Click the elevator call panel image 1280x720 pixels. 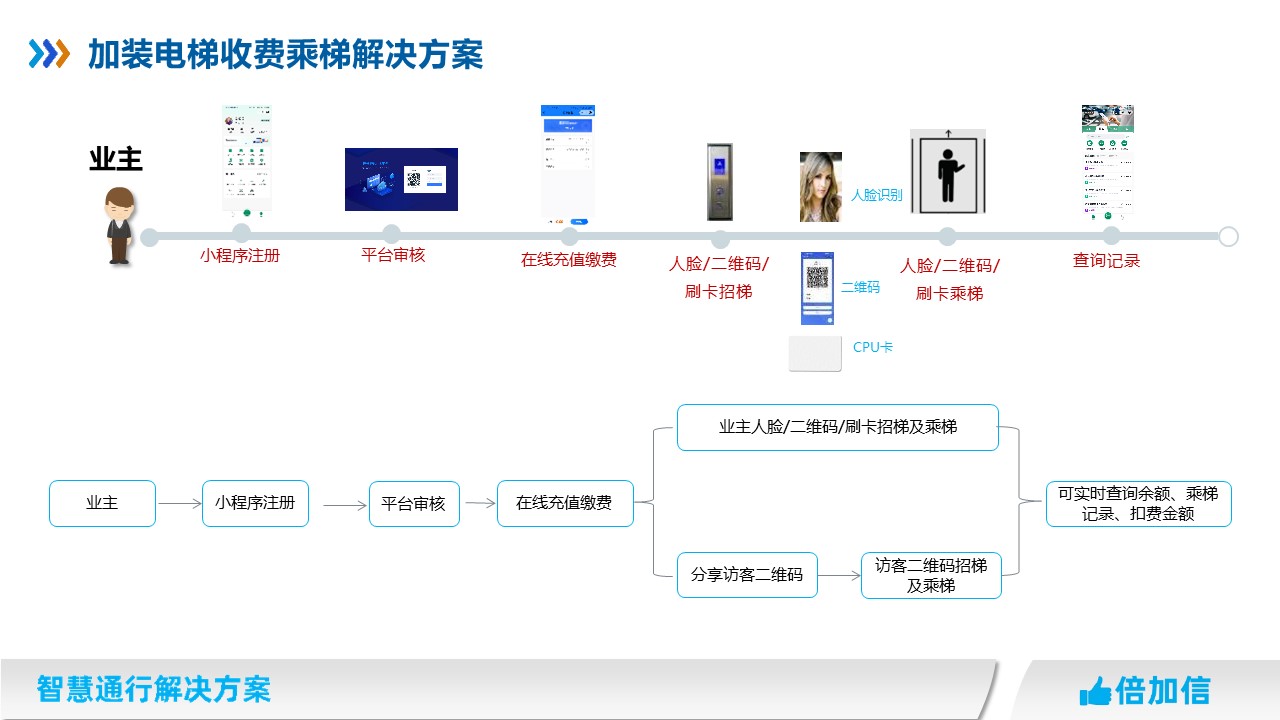(720, 181)
